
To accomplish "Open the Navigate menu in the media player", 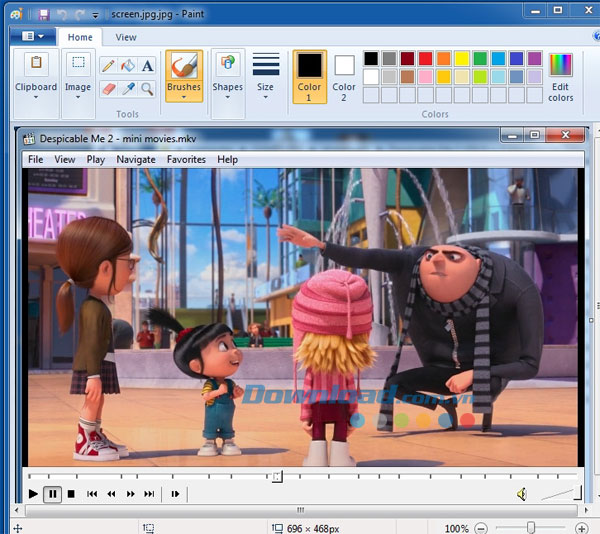I will point(136,159).
